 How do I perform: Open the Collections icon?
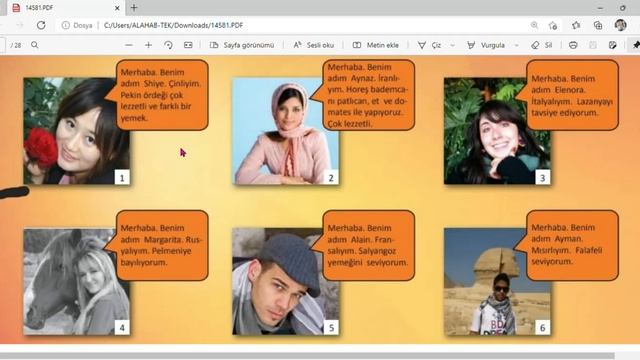coord(598,25)
